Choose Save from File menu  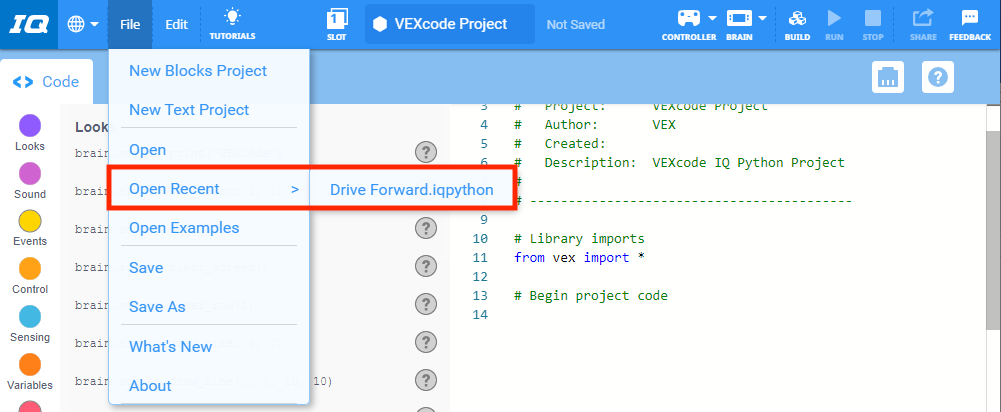pos(146,268)
